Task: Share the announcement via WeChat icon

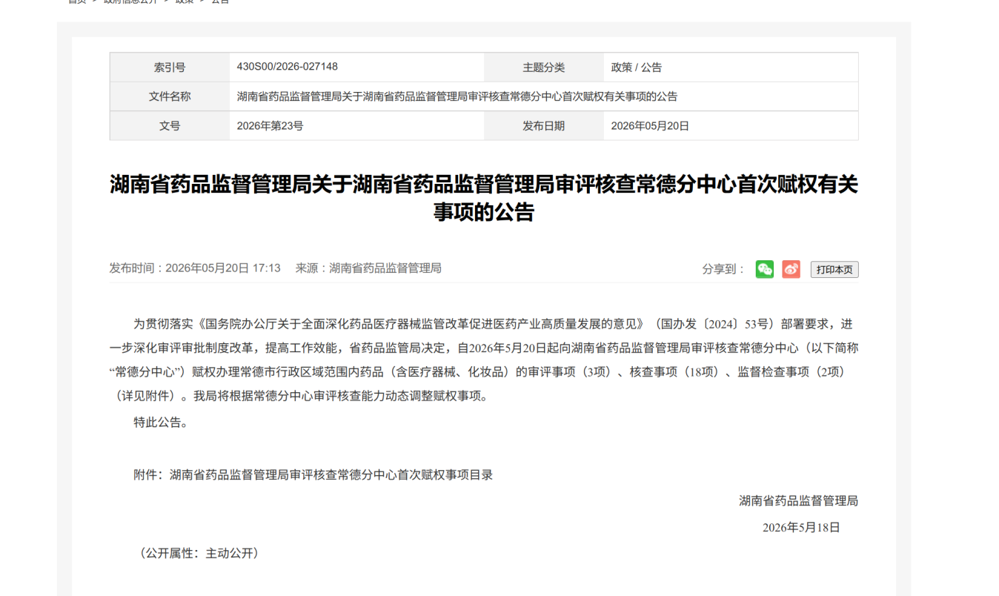Action: coord(765,269)
